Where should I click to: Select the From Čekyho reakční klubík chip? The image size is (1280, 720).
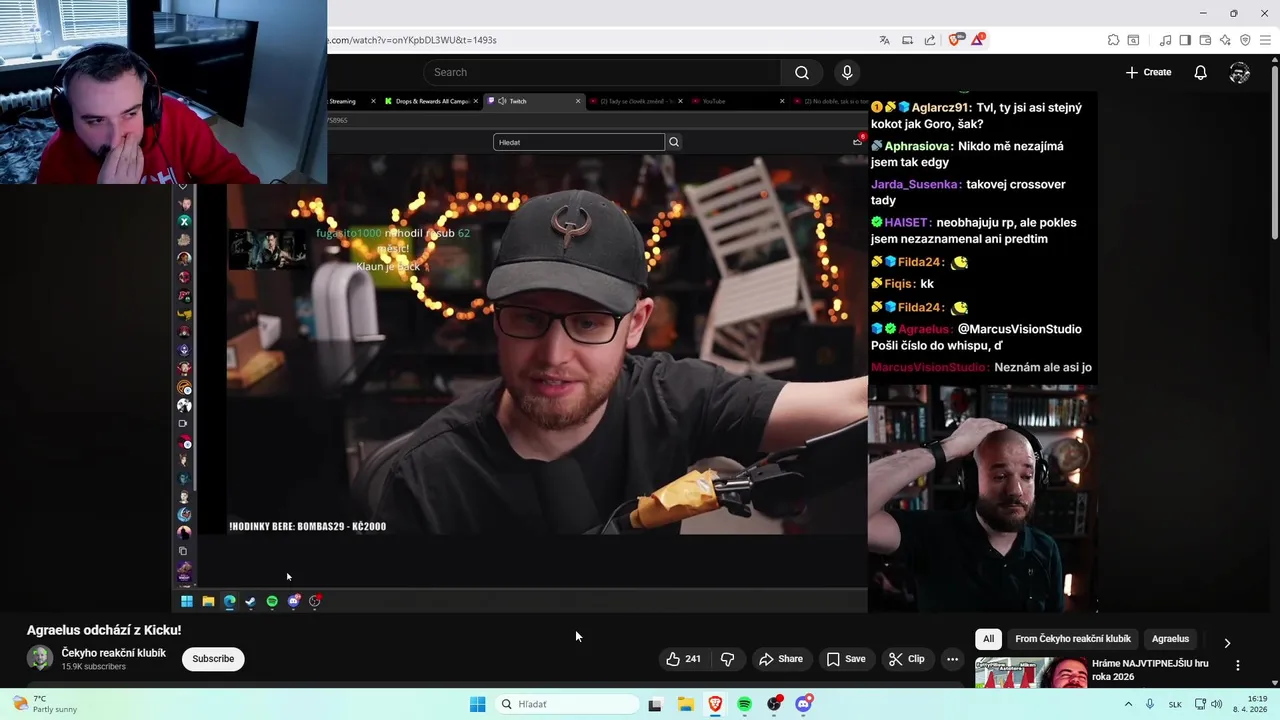pyautogui.click(x=1073, y=639)
